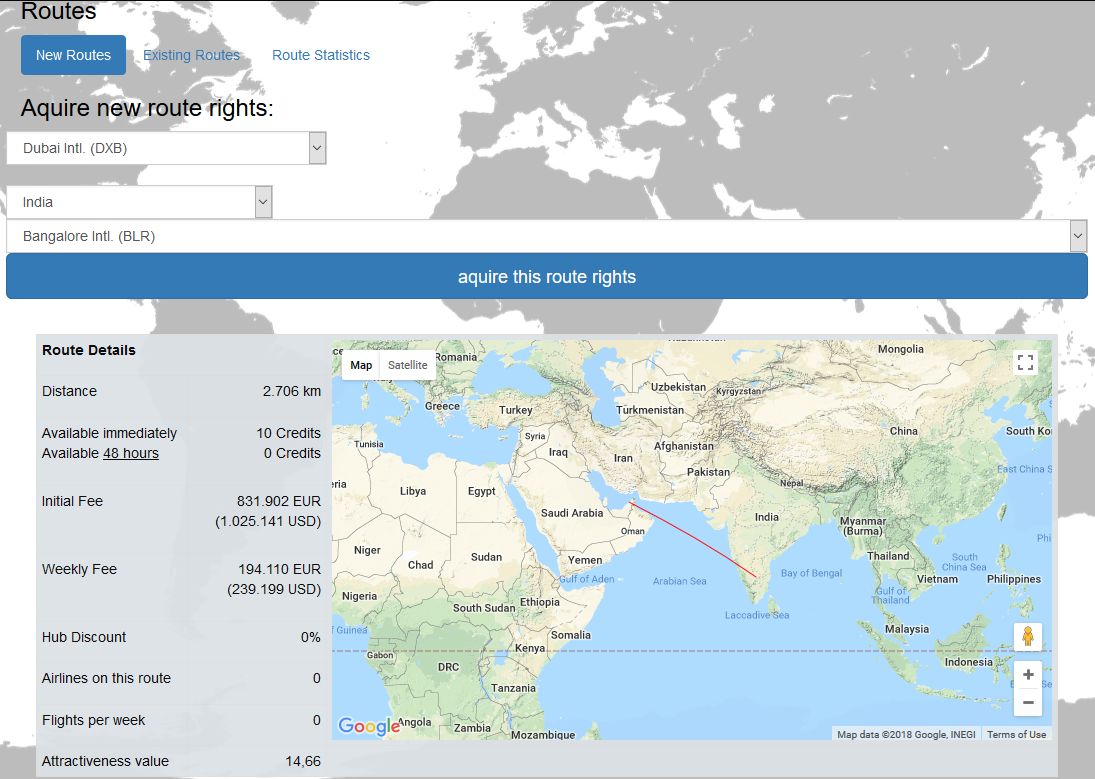Click the Bay of Bengal map label
This screenshot has height=779, width=1095.
[811, 573]
